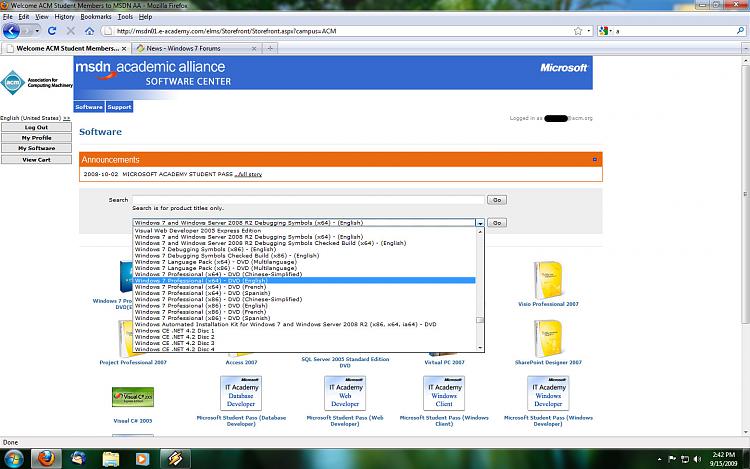Collapse the Announcements panel with the blue square icon
750x469 pixels.
(595, 160)
